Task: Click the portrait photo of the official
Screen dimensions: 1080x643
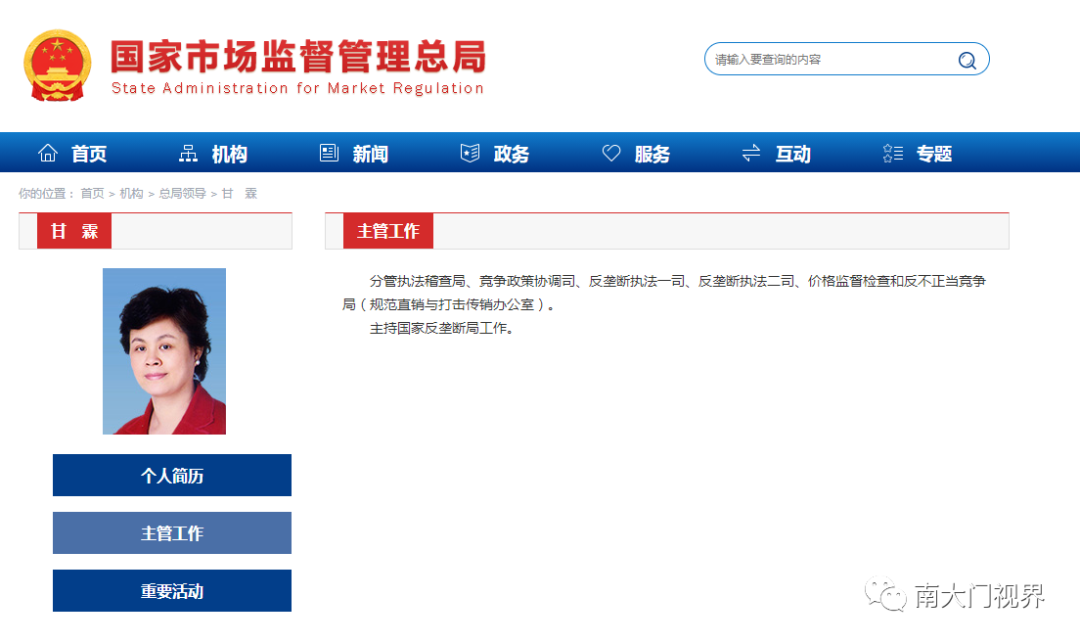Action: tap(164, 351)
